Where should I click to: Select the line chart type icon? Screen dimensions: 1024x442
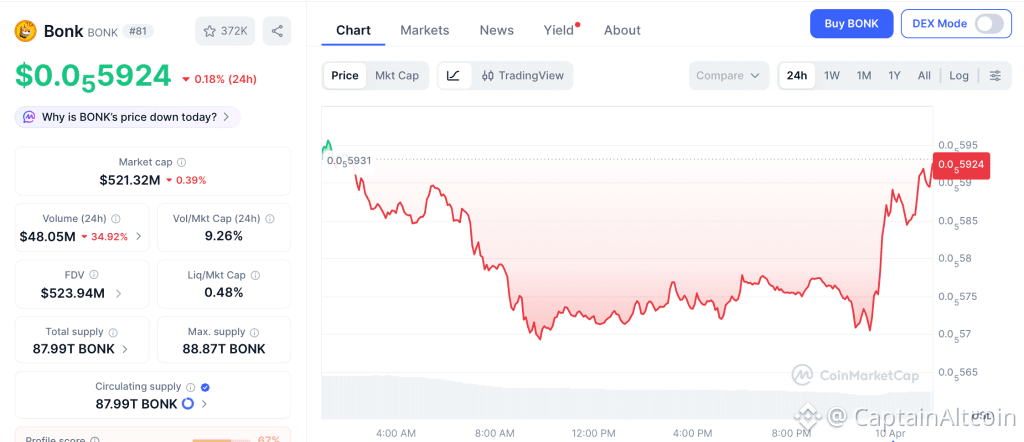click(x=453, y=75)
